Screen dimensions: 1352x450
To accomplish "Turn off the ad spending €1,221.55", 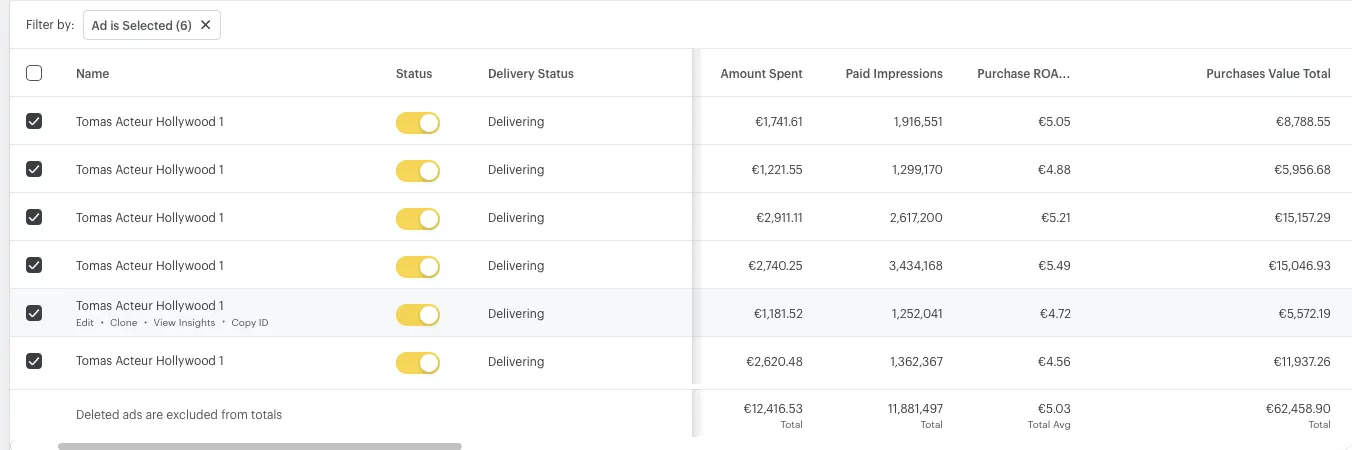I will (x=418, y=170).
